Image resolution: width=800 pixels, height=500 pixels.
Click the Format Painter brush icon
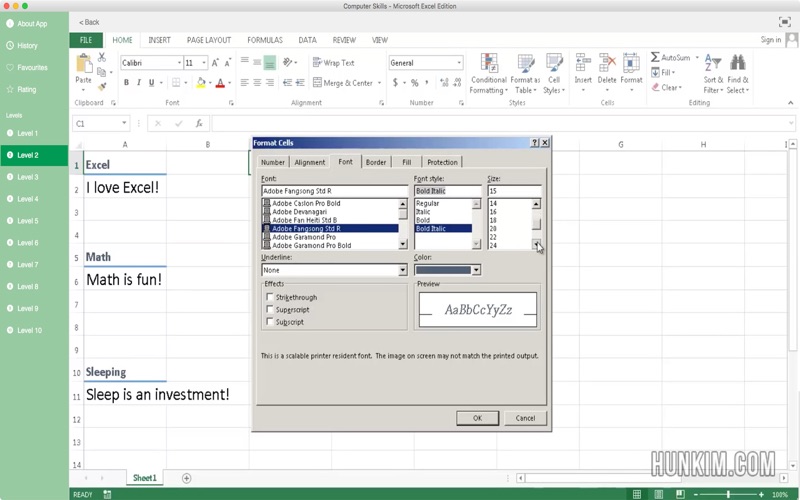tap(102, 87)
